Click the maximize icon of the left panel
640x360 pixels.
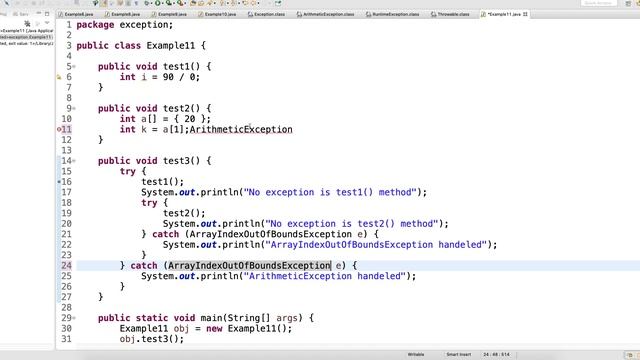pyautogui.click(x=47, y=14)
